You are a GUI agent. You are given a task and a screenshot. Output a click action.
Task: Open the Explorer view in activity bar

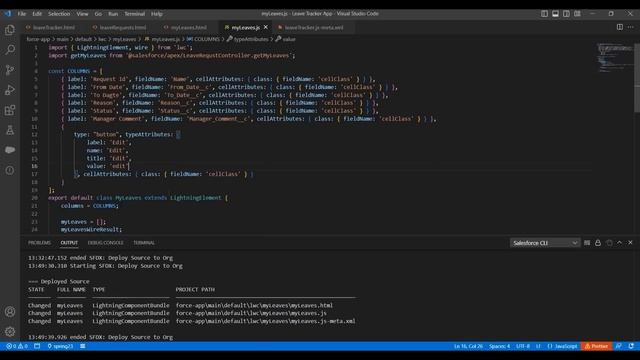coord(10,30)
